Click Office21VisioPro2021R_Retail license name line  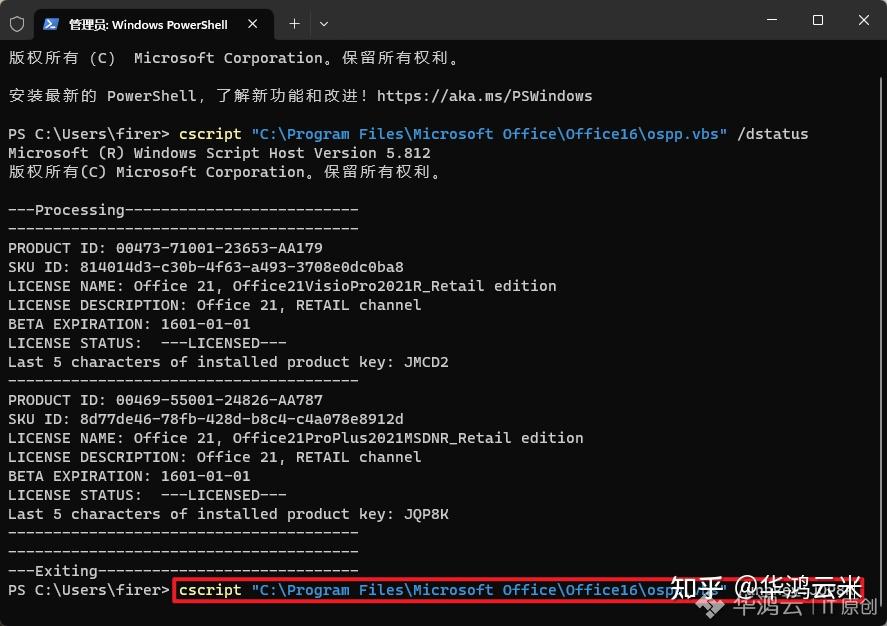pyautogui.click(x=282, y=286)
